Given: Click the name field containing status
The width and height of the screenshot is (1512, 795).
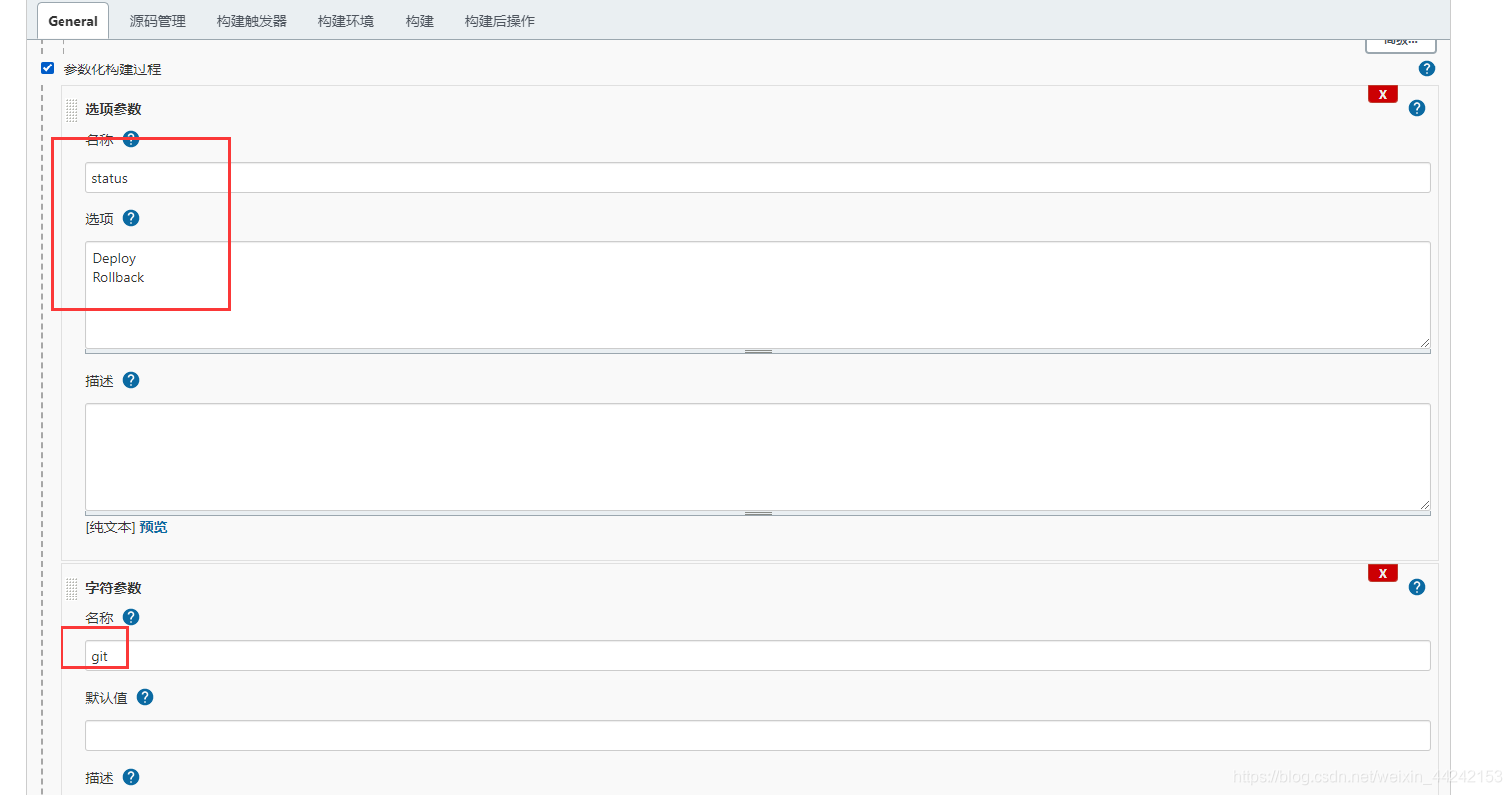Looking at the screenshot, I should (757, 178).
